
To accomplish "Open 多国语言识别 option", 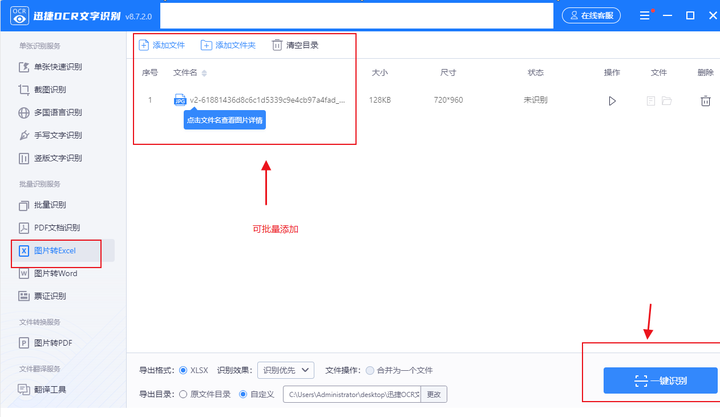I will point(51,113).
